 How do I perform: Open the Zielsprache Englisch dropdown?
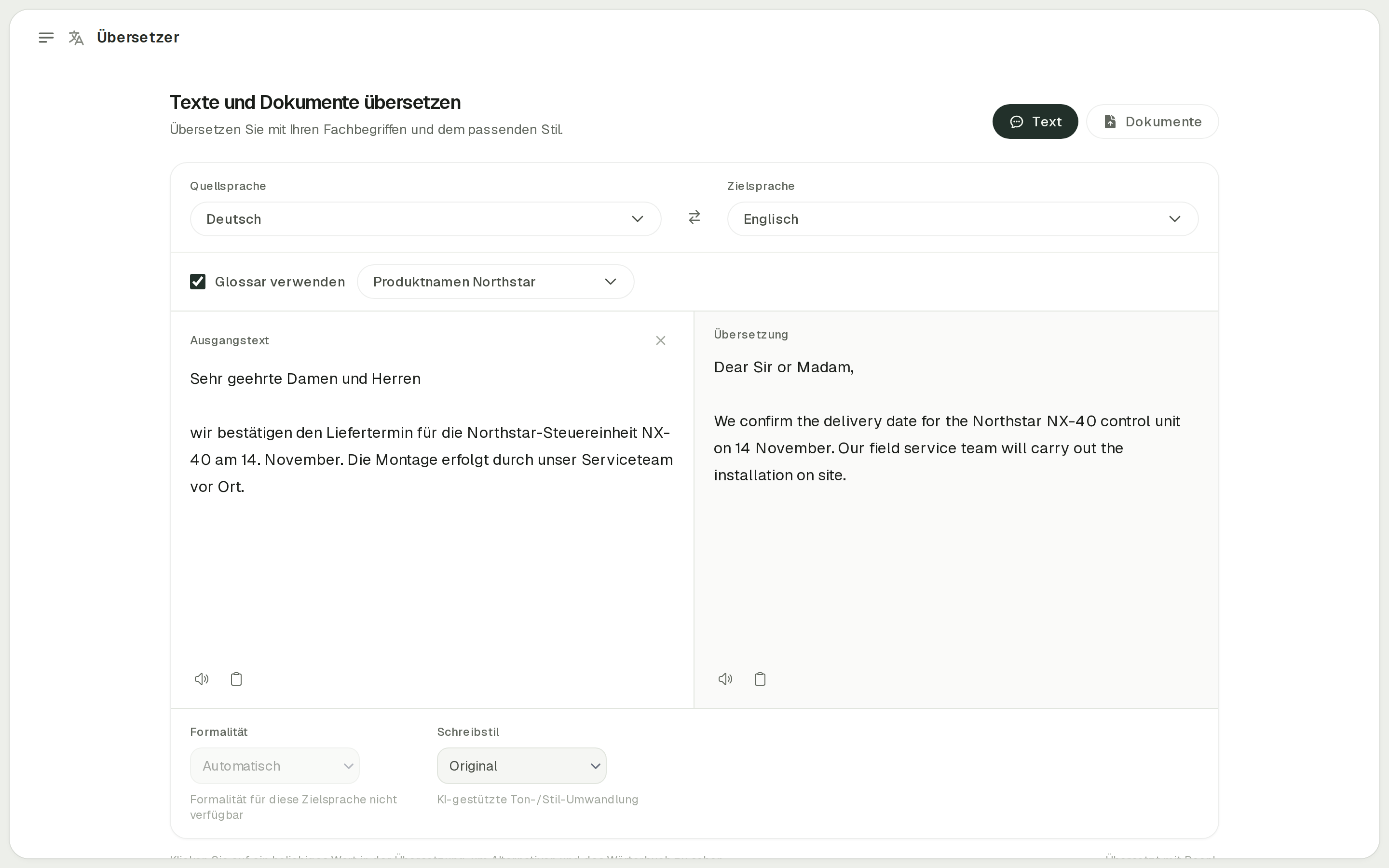(x=963, y=219)
